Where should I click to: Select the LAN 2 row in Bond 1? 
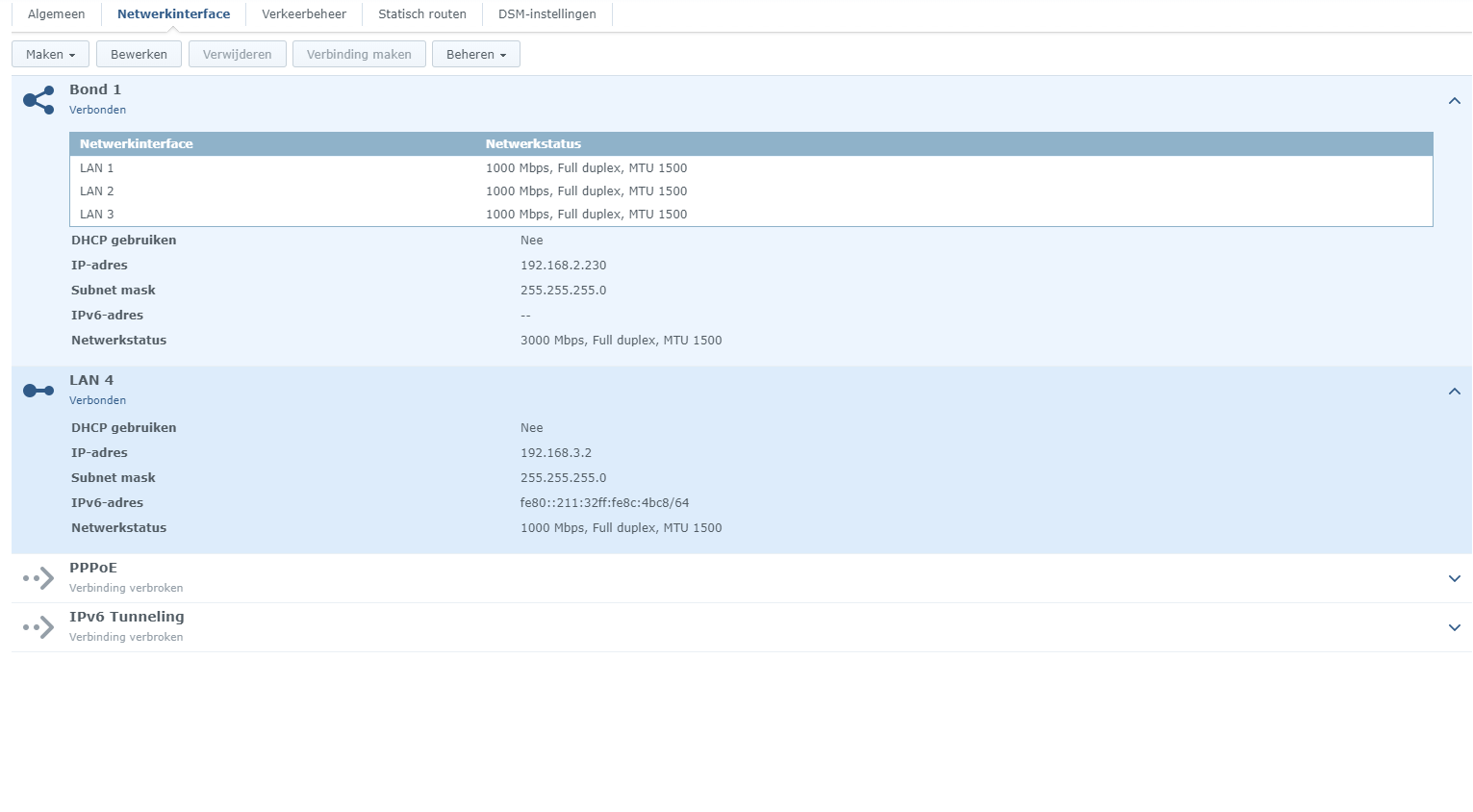pyautogui.click(x=751, y=191)
